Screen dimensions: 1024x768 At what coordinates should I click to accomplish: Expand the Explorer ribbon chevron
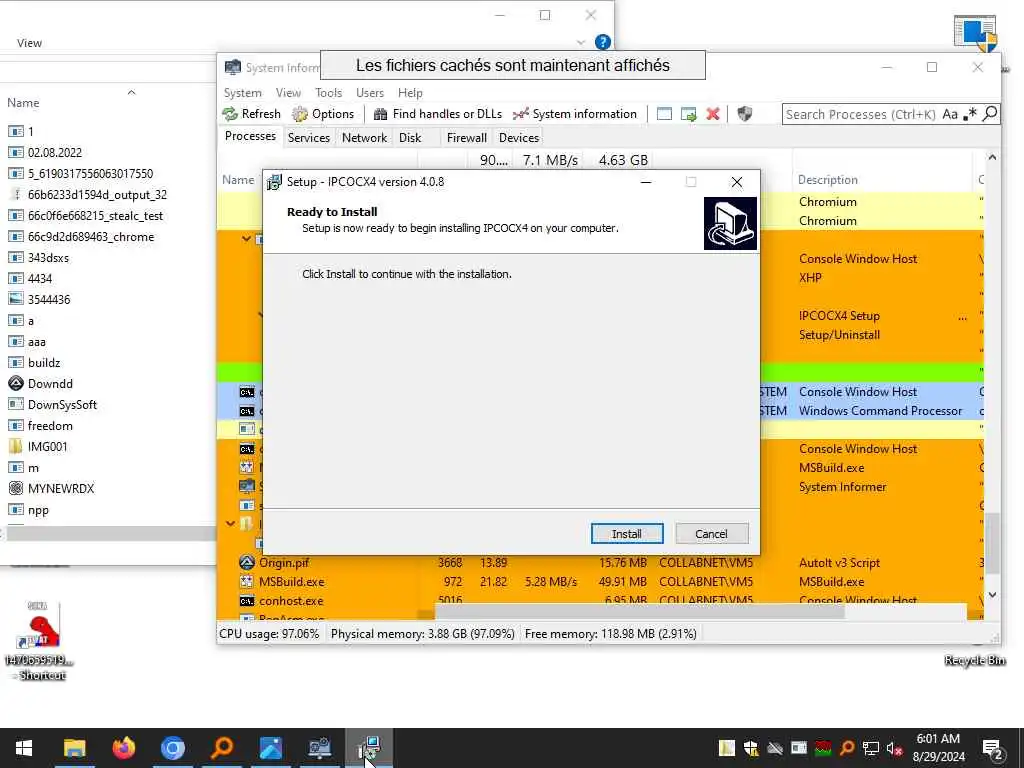click(581, 42)
